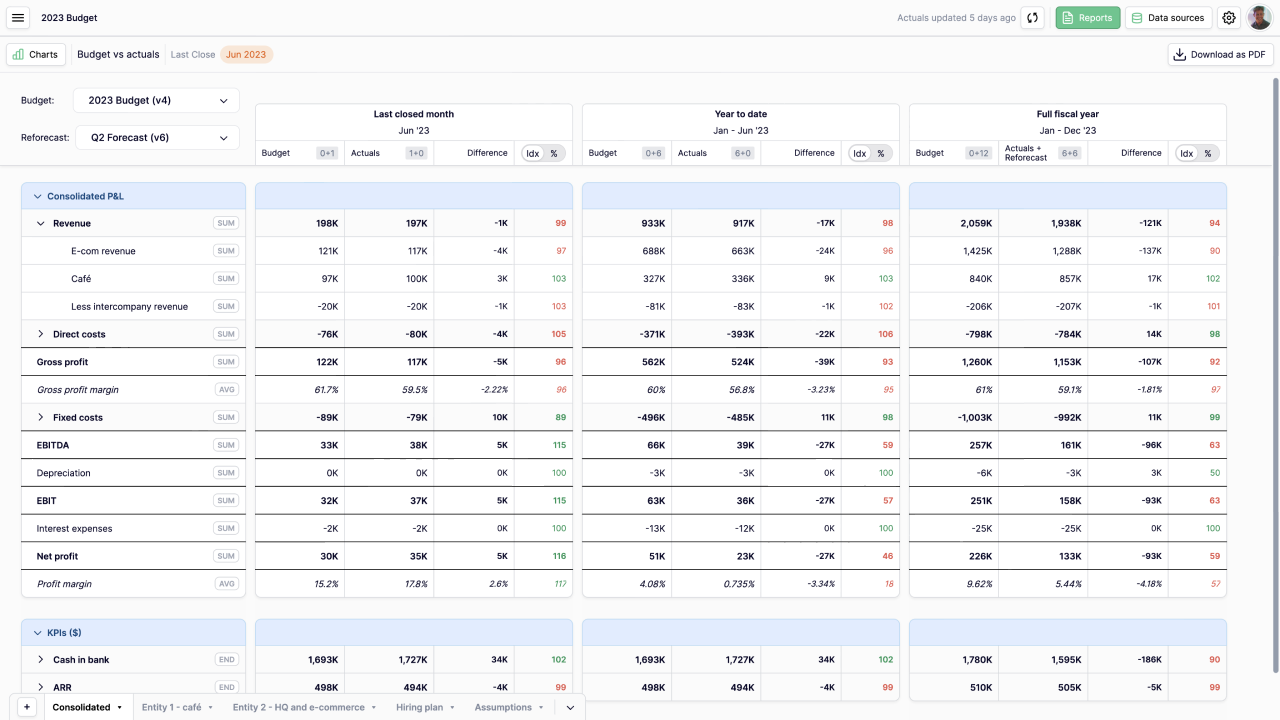
Task: Open the Data sources button
Action: (x=1168, y=18)
